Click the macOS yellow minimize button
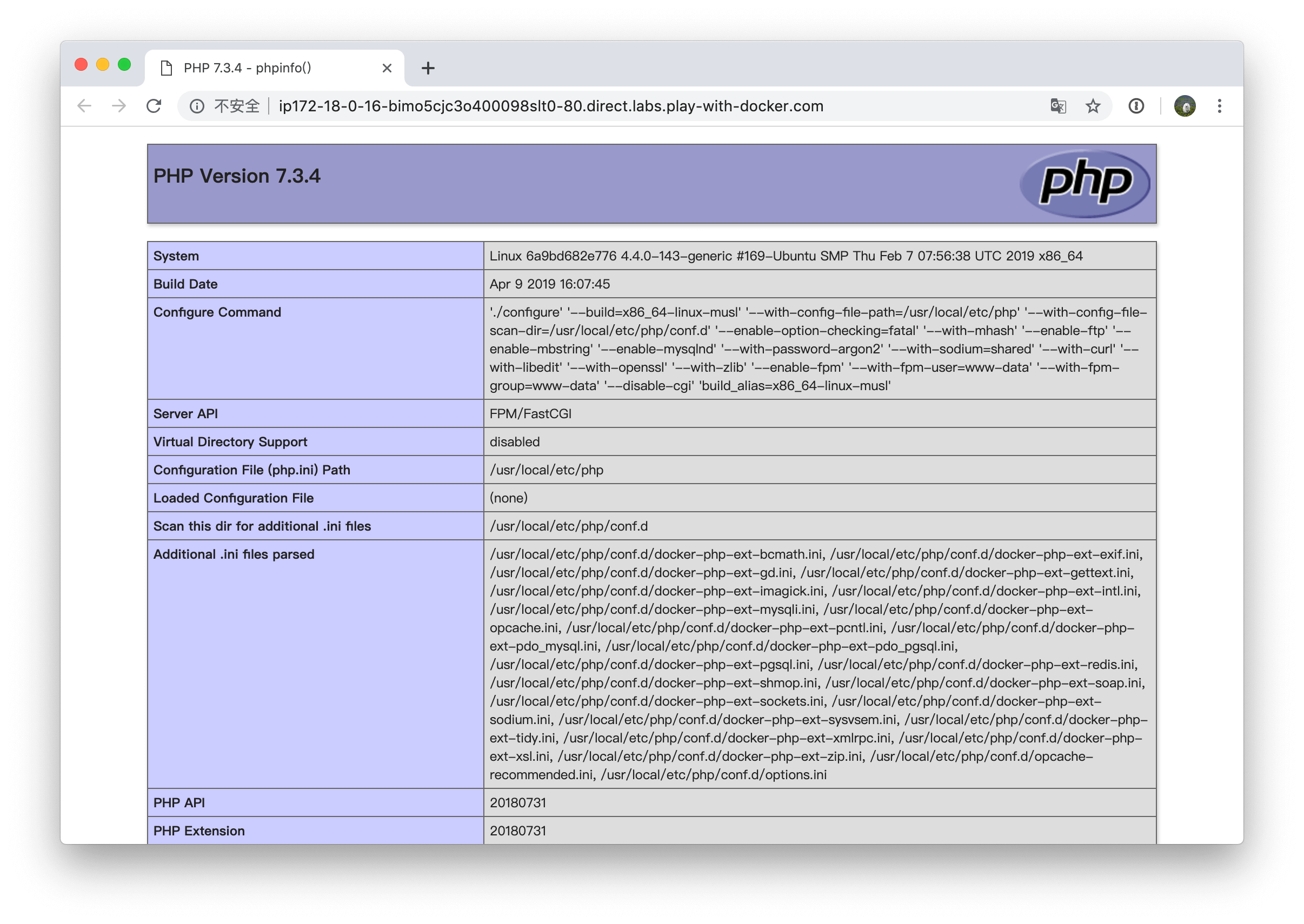The width and height of the screenshot is (1304, 924). (103, 65)
